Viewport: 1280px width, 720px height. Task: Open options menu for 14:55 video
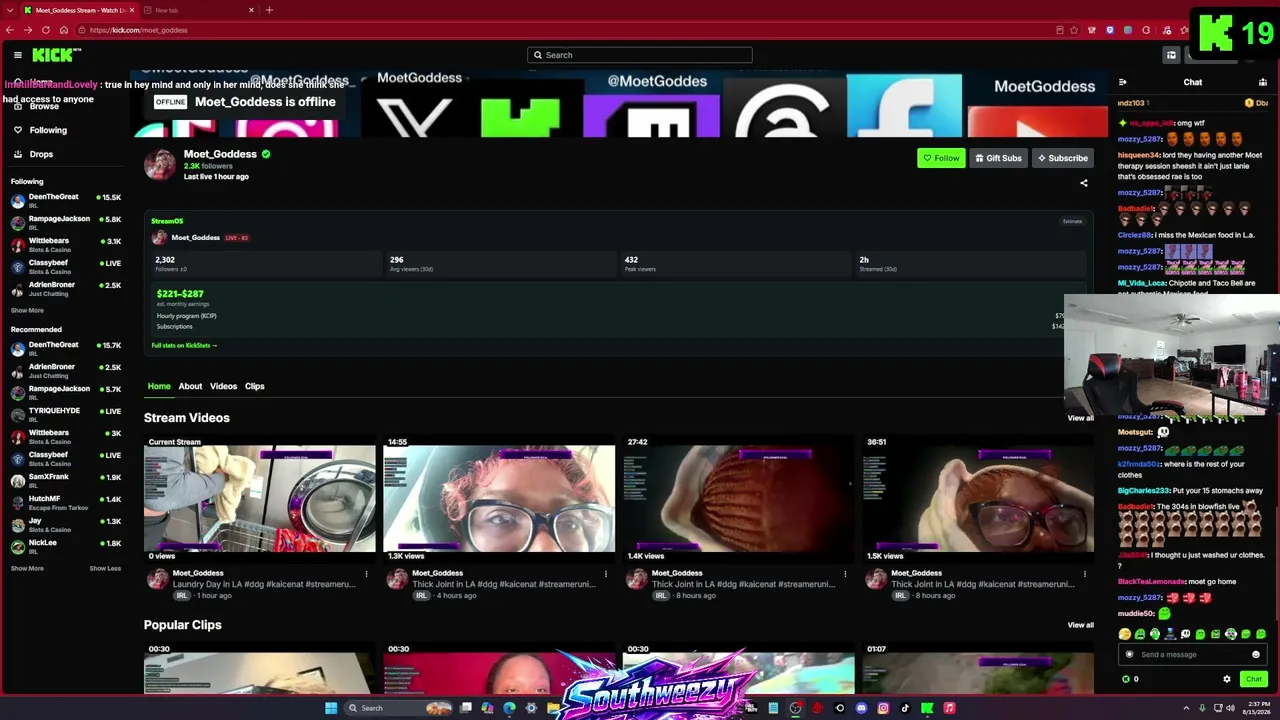[x=606, y=574]
